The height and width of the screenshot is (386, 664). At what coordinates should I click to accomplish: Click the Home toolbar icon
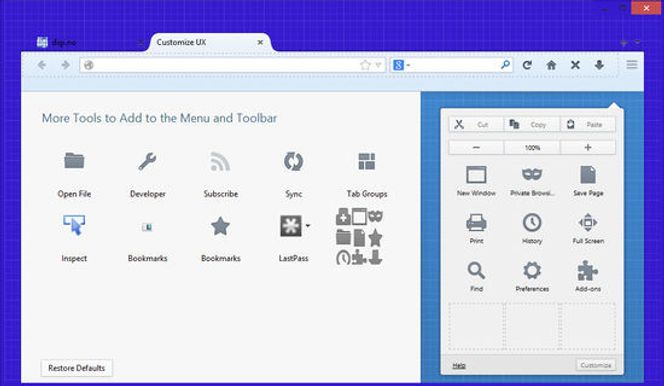pos(551,65)
